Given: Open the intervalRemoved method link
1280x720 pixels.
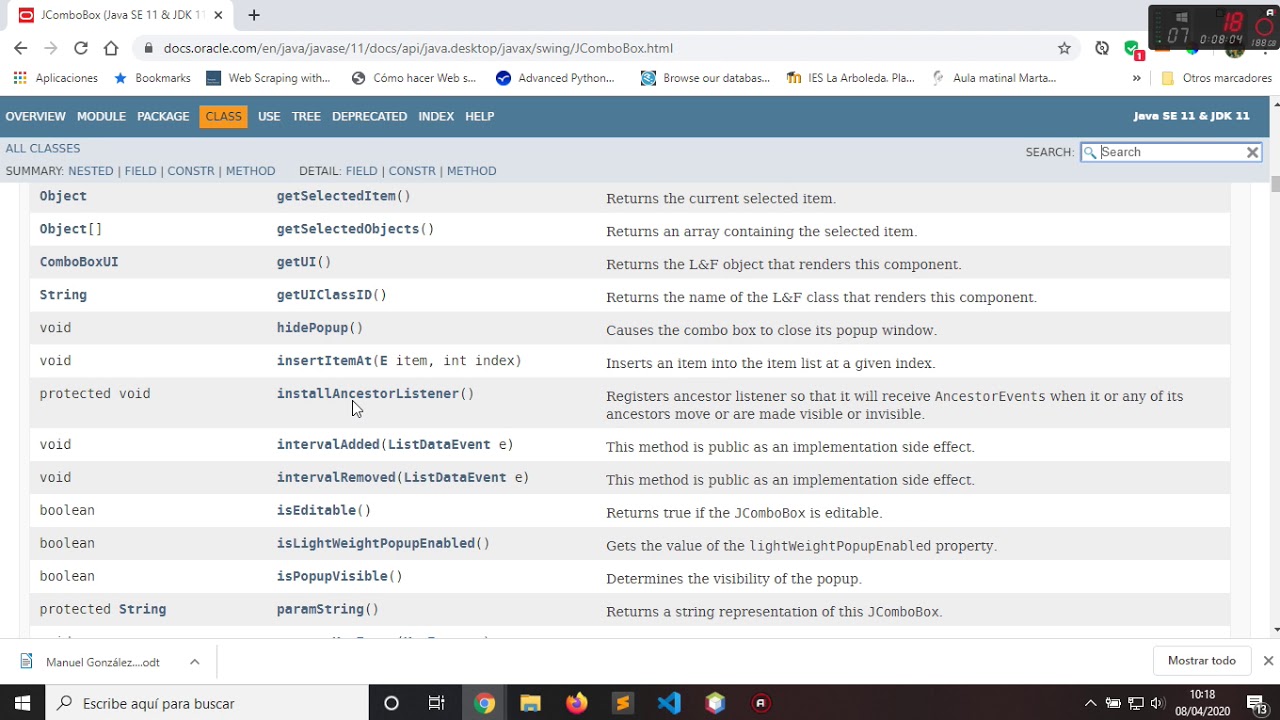Looking at the screenshot, I should (336, 477).
